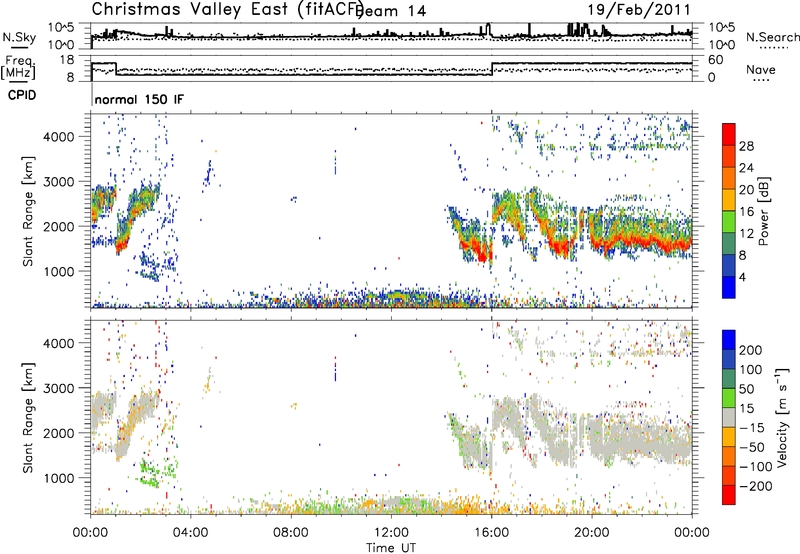Click the 4000 tick of power panel
The height and width of the screenshot is (554, 800).
[58, 137]
